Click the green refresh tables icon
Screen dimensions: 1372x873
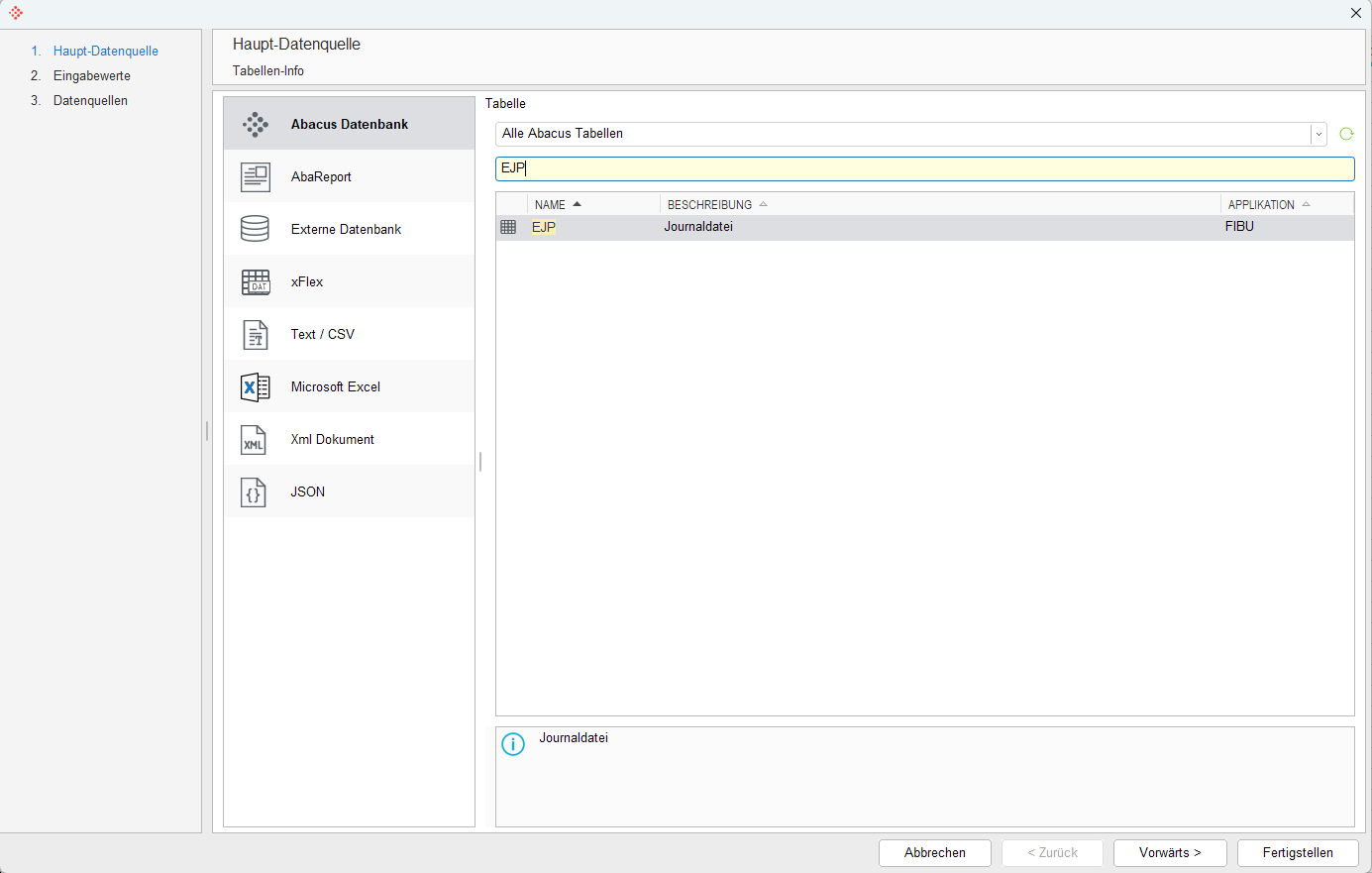click(1346, 134)
